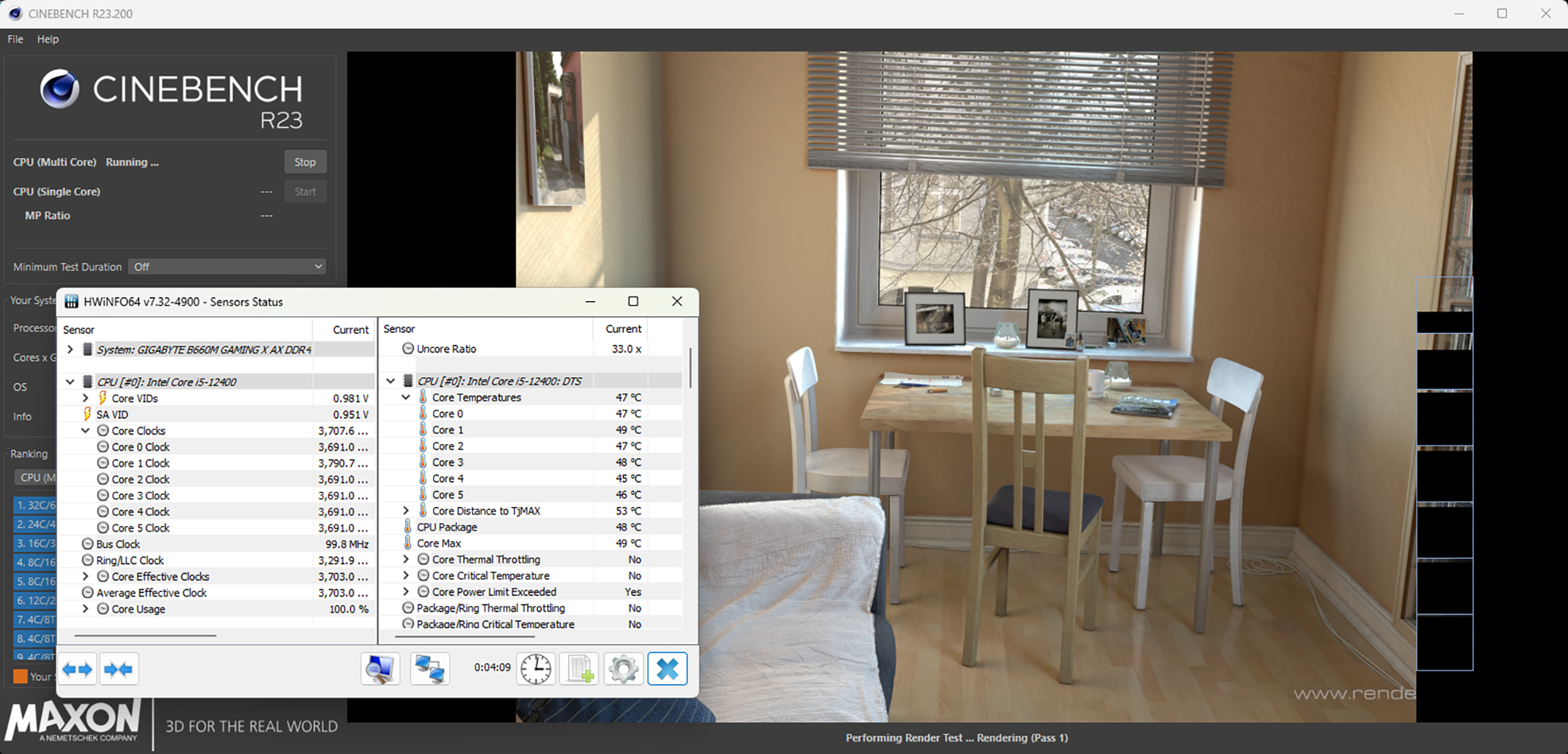The height and width of the screenshot is (754, 1568).
Task: Expand the System: GIGABYTE B660M sensor group
Action: (x=70, y=350)
